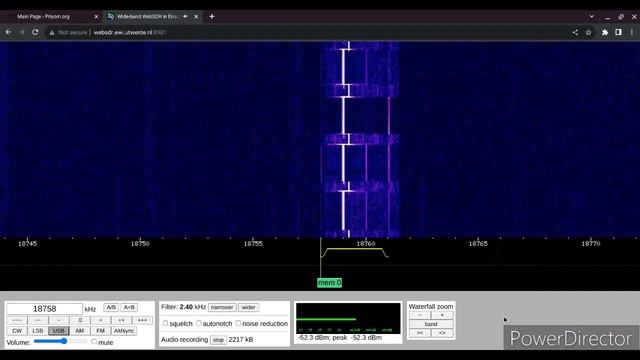Step frequency up with '+++' button

[x=142, y=320]
